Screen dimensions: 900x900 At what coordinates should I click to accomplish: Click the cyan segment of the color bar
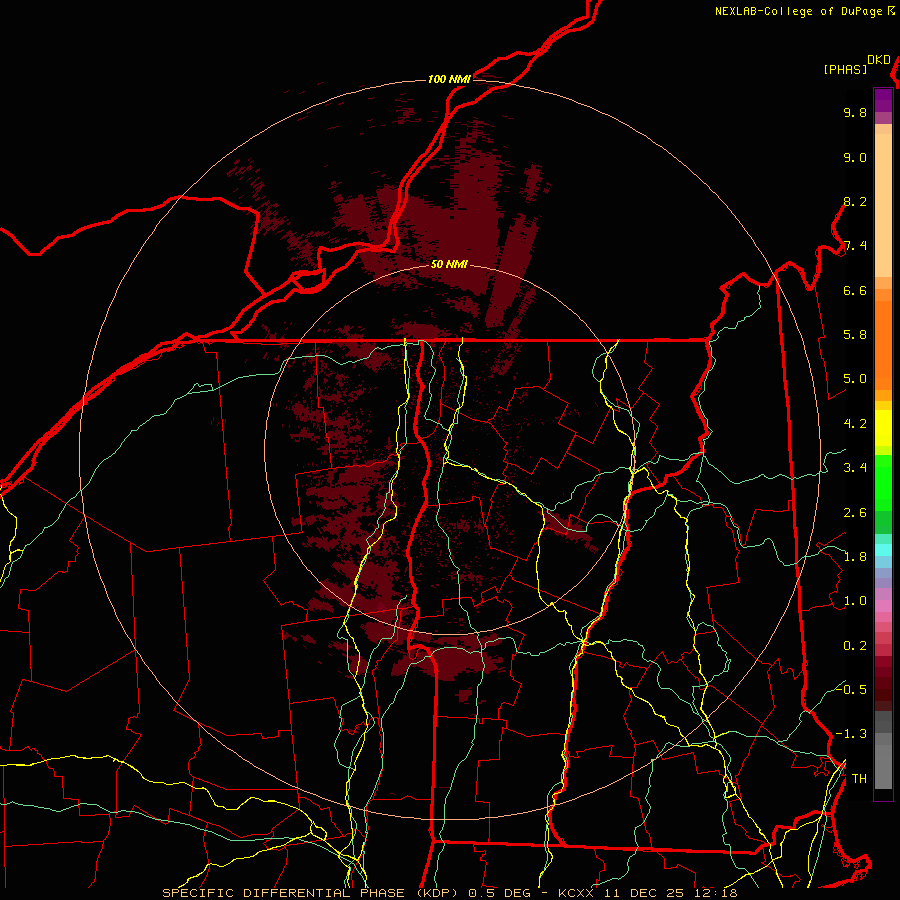pyautogui.click(x=883, y=550)
